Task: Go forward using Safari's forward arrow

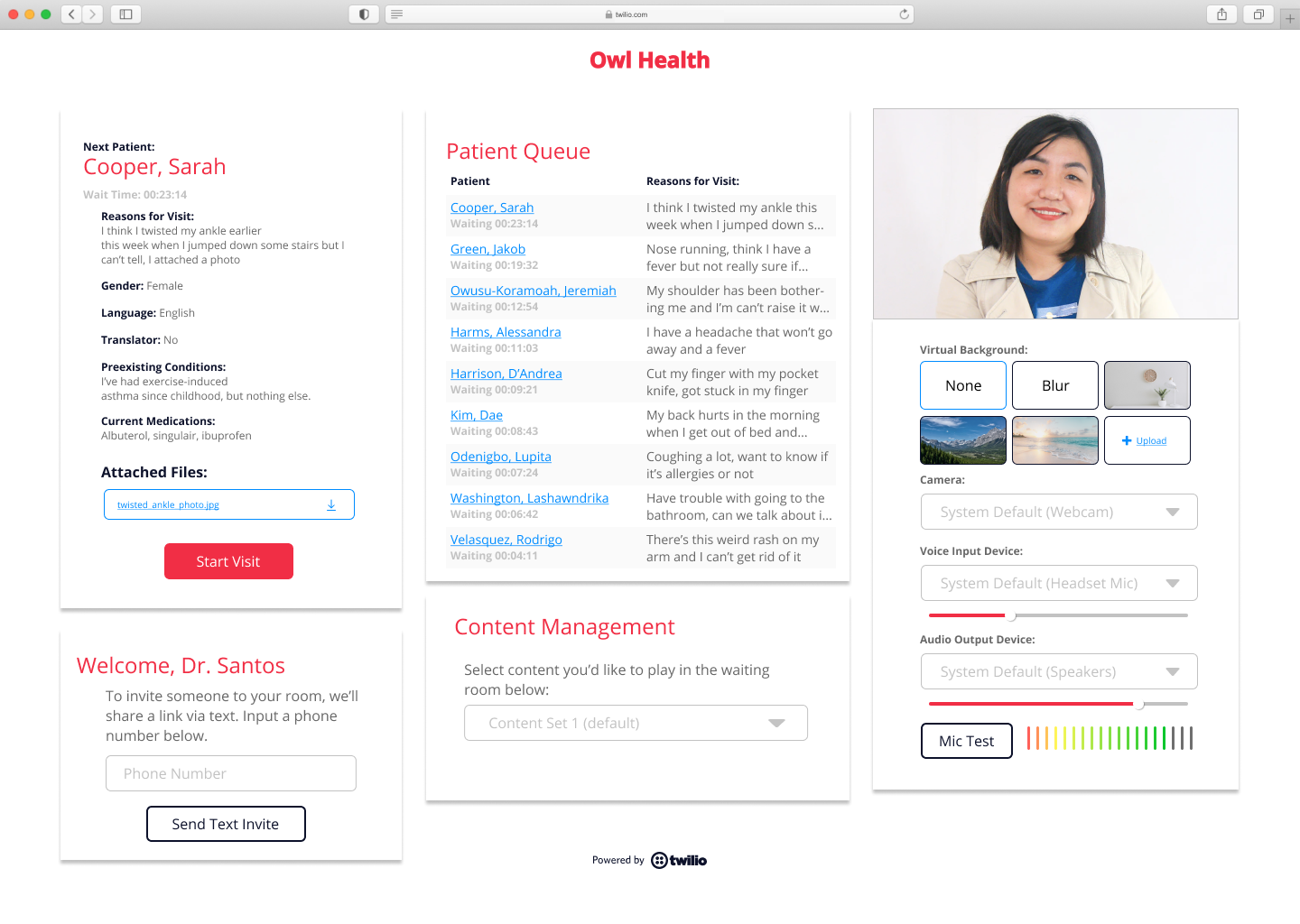Action: click(92, 14)
